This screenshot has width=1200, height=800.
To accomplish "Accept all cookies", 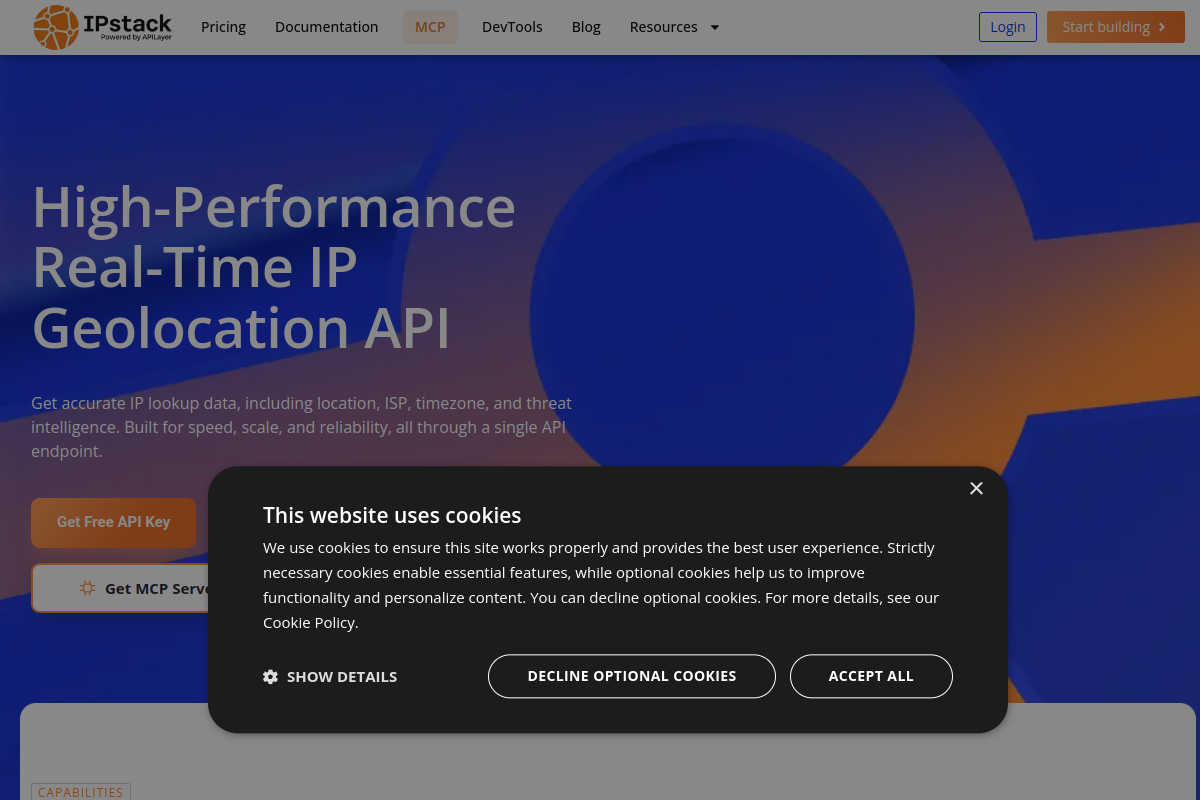I will pyautogui.click(x=871, y=676).
